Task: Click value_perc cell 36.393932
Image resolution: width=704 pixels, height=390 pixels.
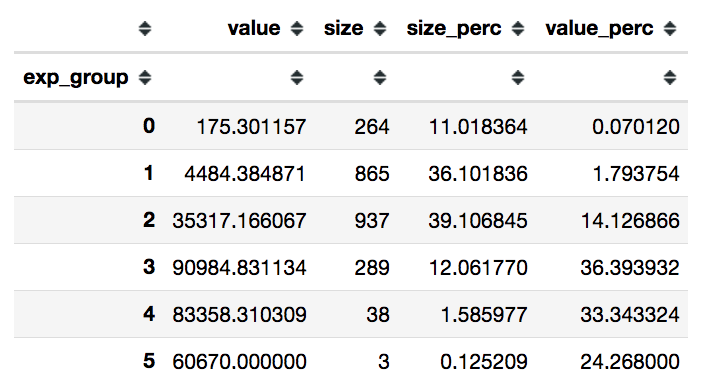Action: [630, 268]
